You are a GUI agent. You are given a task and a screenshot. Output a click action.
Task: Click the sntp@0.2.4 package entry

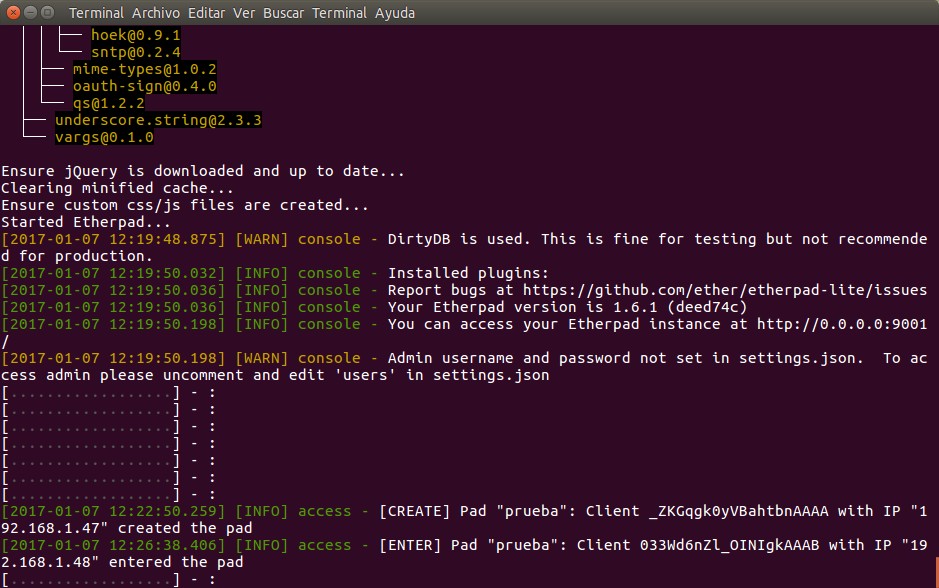coord(121,52)
